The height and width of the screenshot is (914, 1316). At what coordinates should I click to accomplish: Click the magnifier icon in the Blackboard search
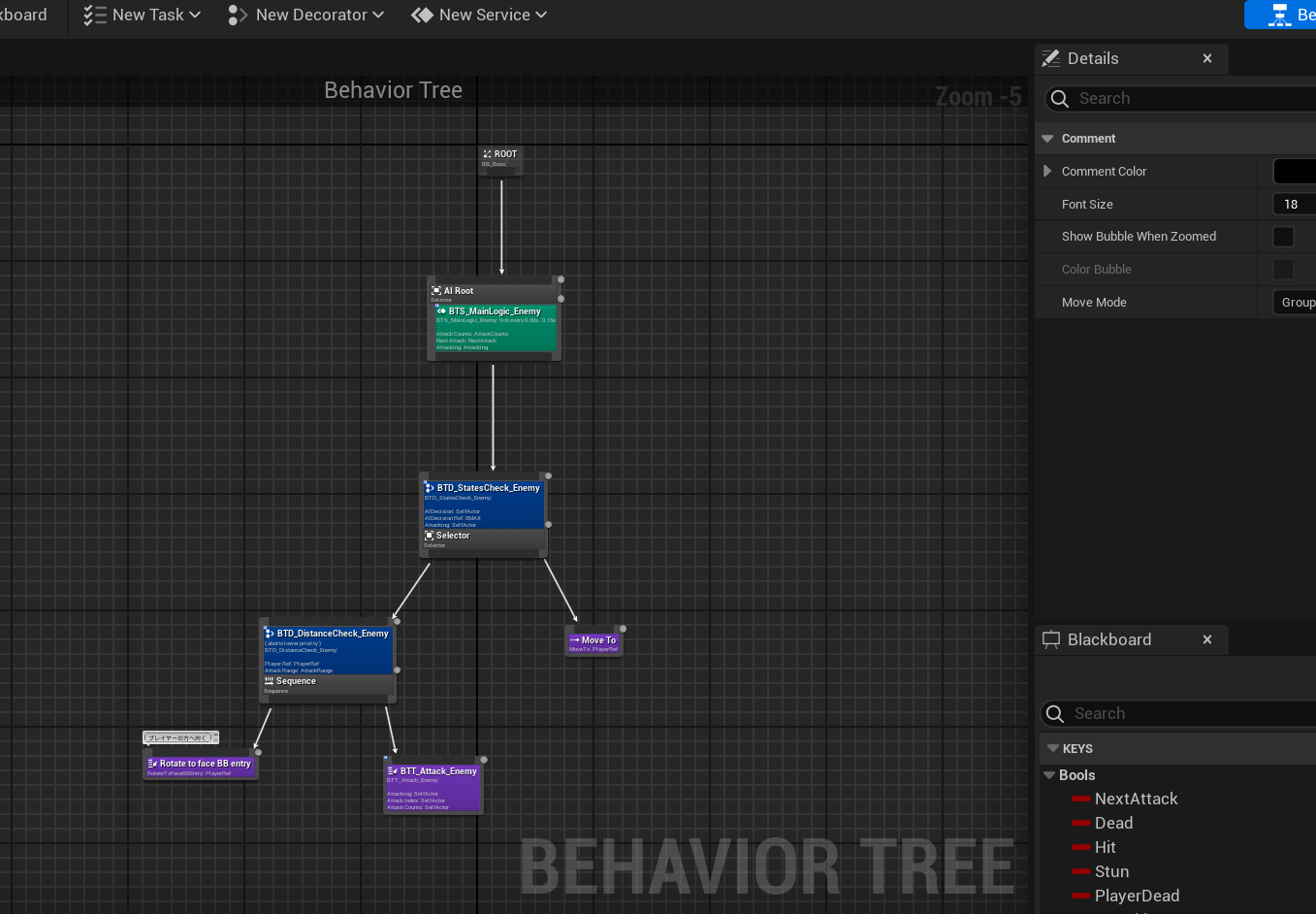coord(1056,713)
